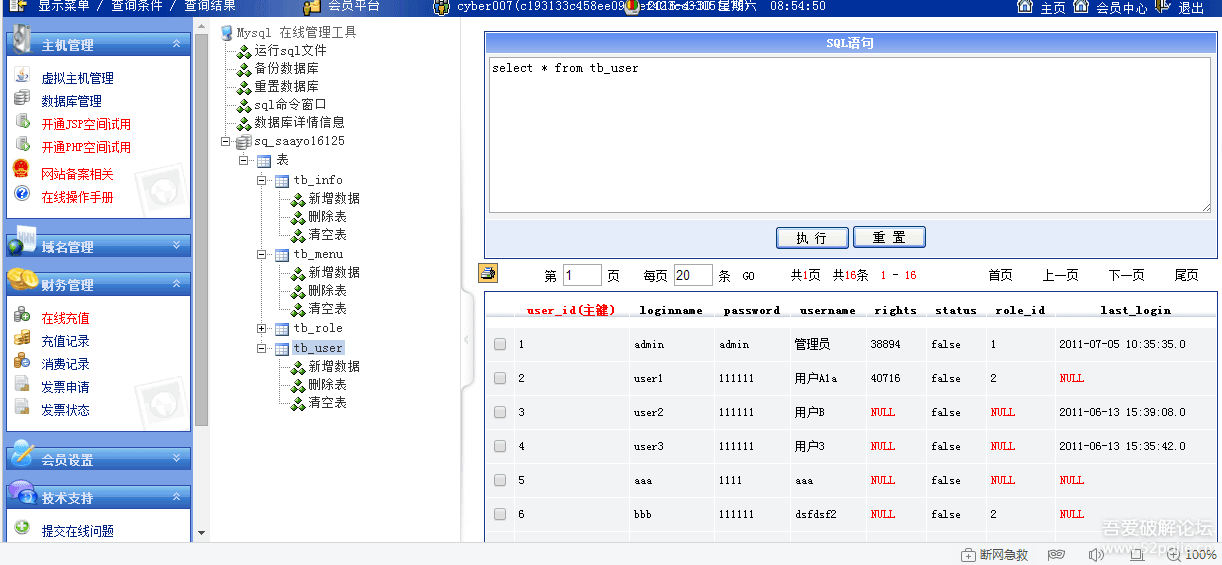The width and height of the screenshot is (1222, 565).
Task: Select 运行sql文件 in tree
Action: tap(290, 51)
